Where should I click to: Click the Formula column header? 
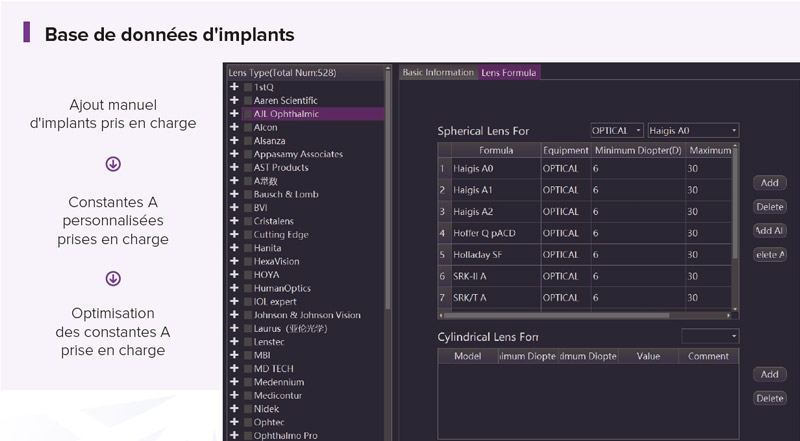coord(496,151)
